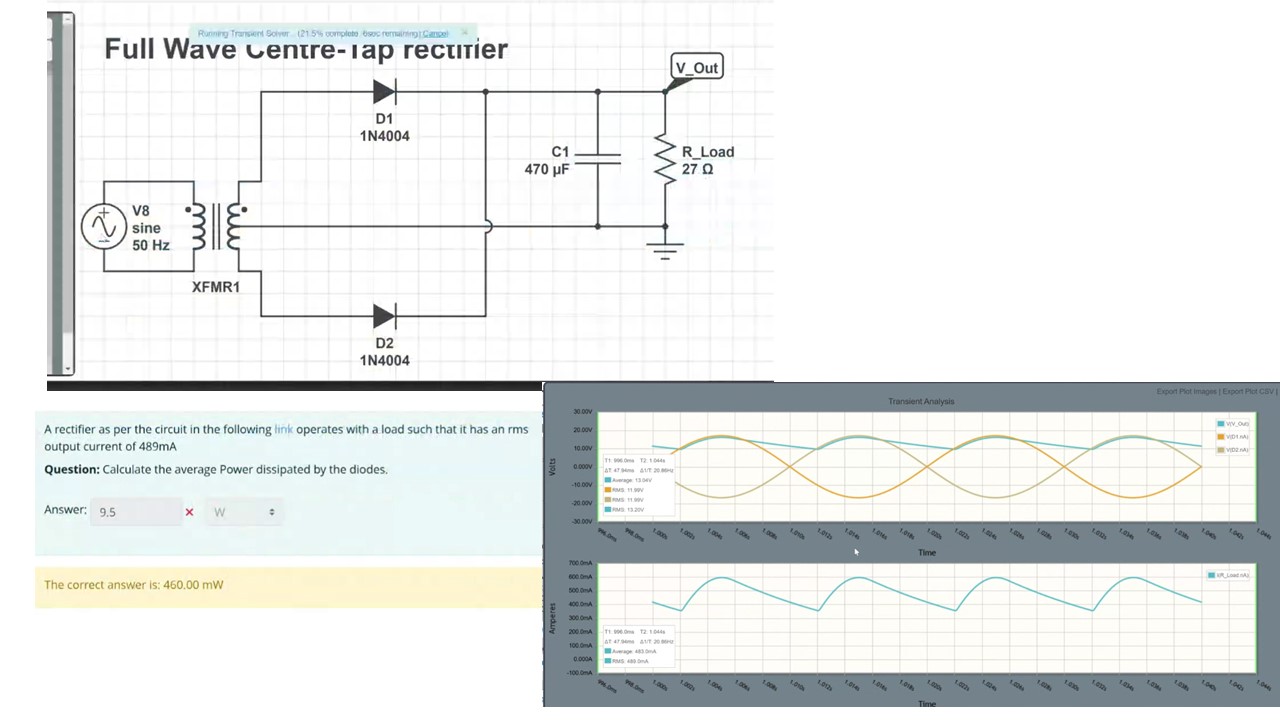
Task: Toggle the V(V_Out) trace in the legend
Action: click(1237, 424)
